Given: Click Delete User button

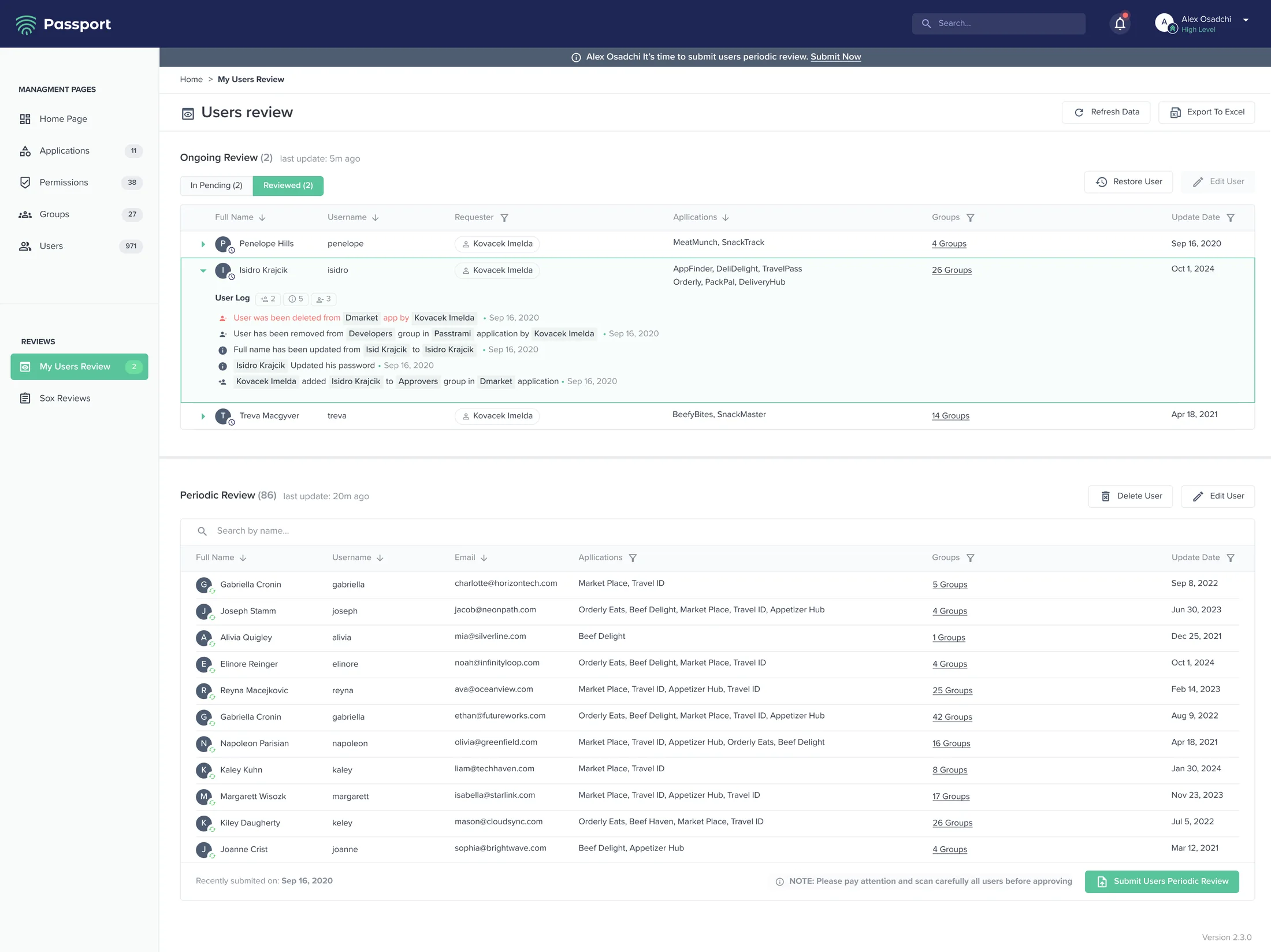Looking at the screenshot, I should 1130,496.
